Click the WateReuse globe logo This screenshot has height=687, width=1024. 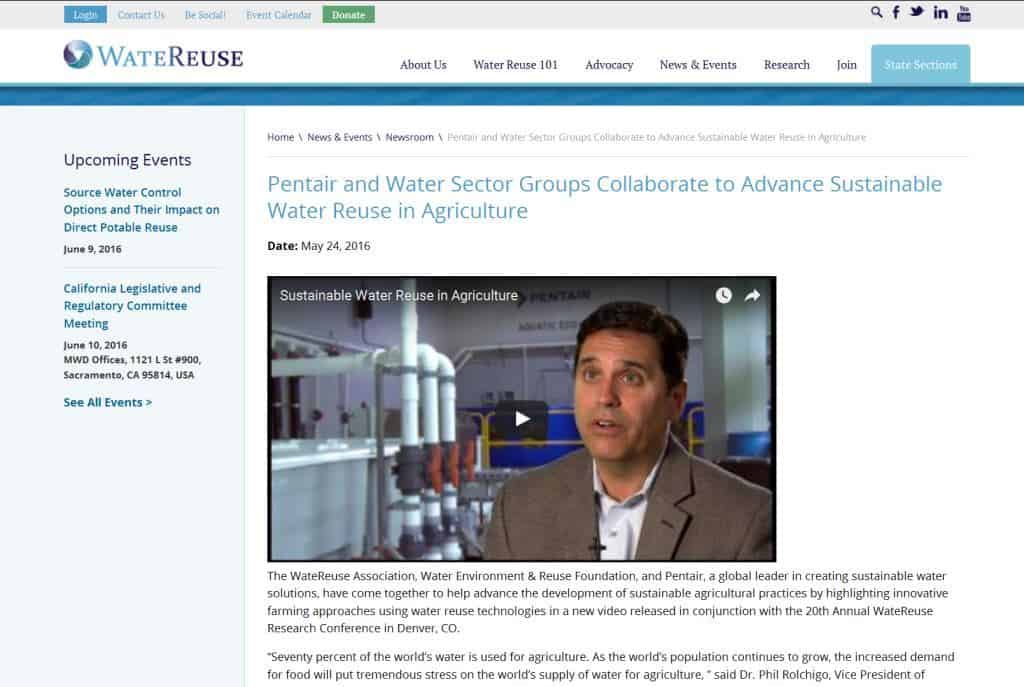click(78, 55)
